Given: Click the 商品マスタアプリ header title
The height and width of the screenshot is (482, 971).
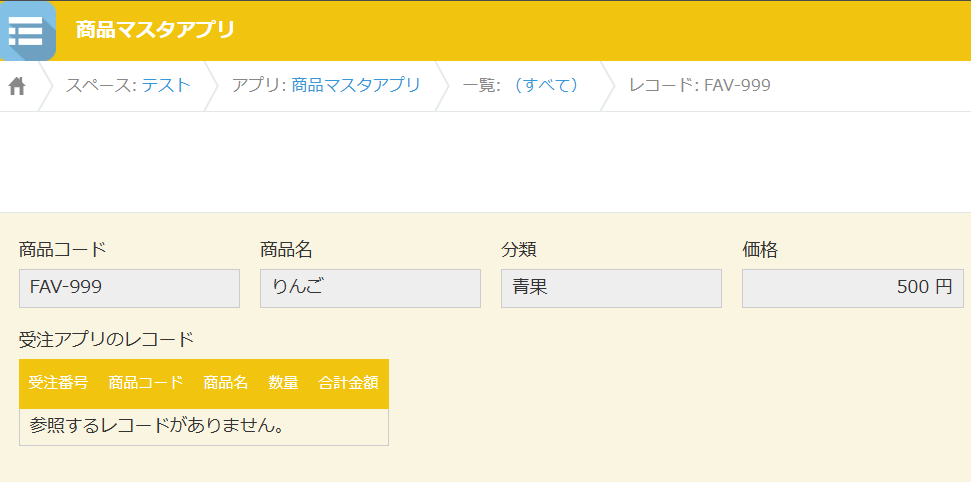Looking at the screenshot, I should coord(155,30).
